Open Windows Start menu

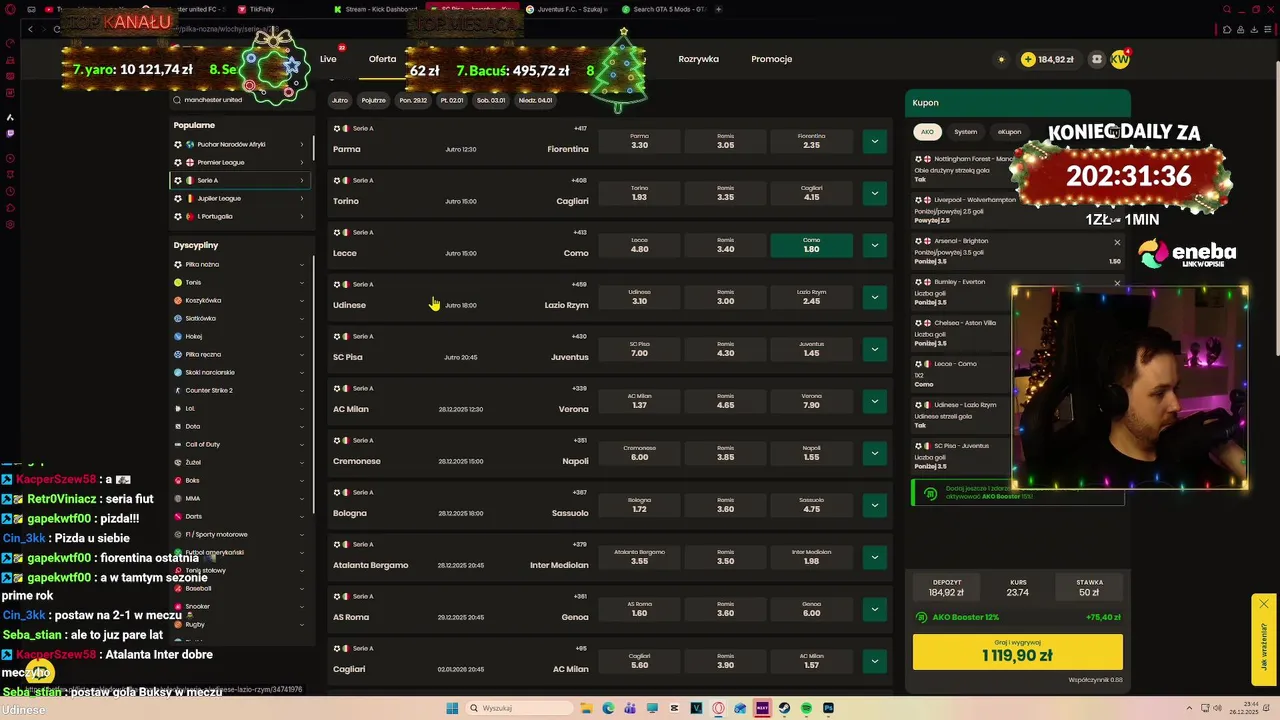tap(452, 708)
